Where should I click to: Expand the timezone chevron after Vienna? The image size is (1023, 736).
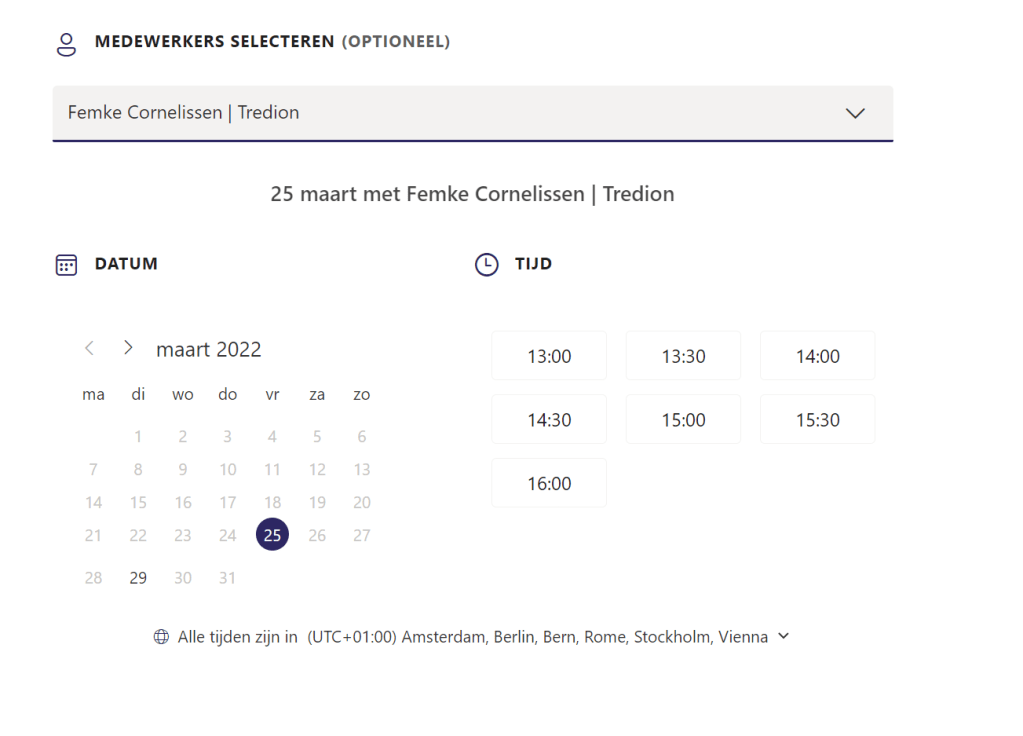coord(783,636)
